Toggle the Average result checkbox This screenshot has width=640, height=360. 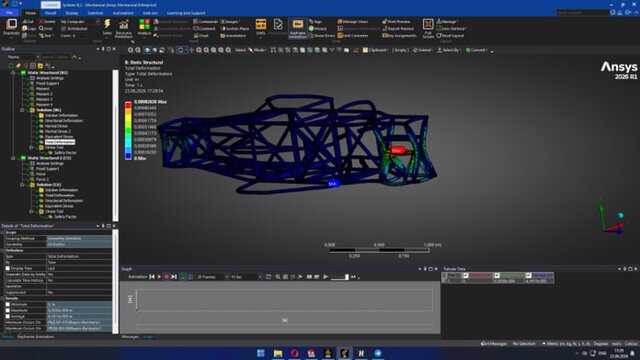point(7,316)
